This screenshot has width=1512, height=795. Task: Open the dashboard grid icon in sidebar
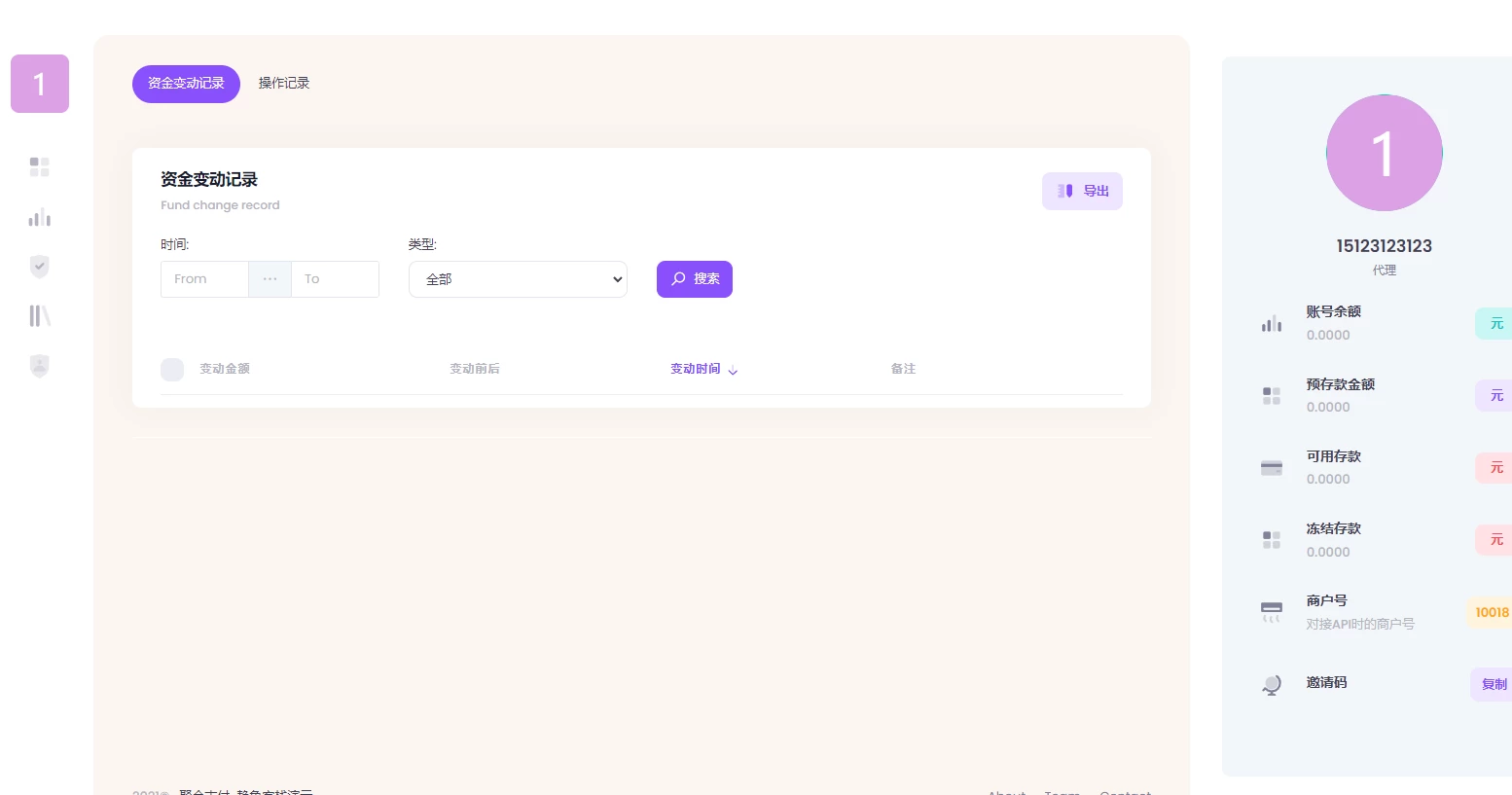tap(39, 166)
